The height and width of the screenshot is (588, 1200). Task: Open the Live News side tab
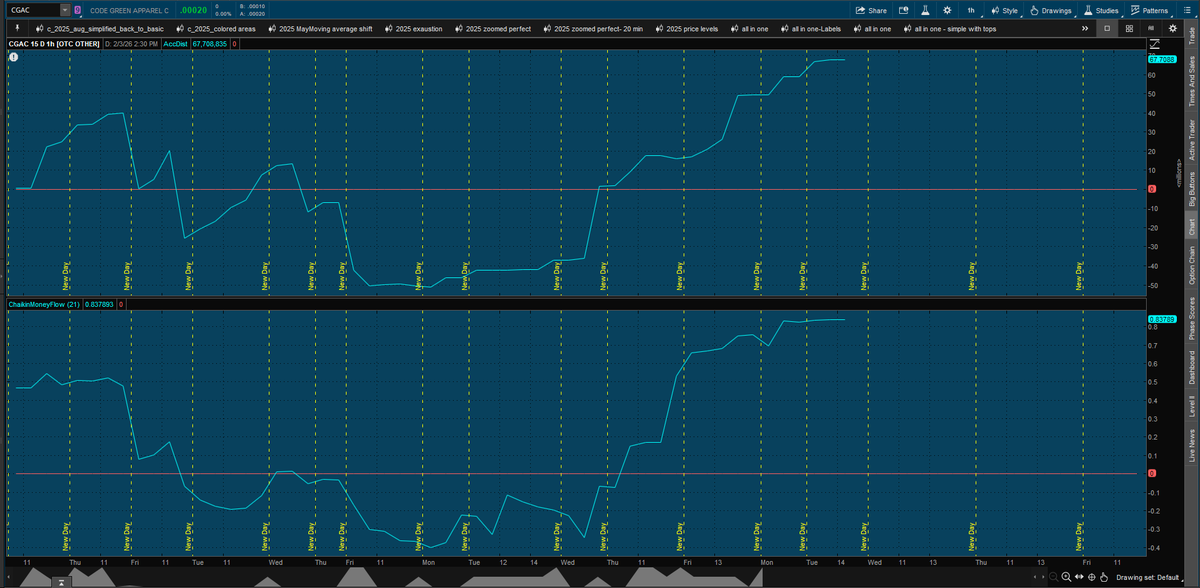coord(1190,446)
